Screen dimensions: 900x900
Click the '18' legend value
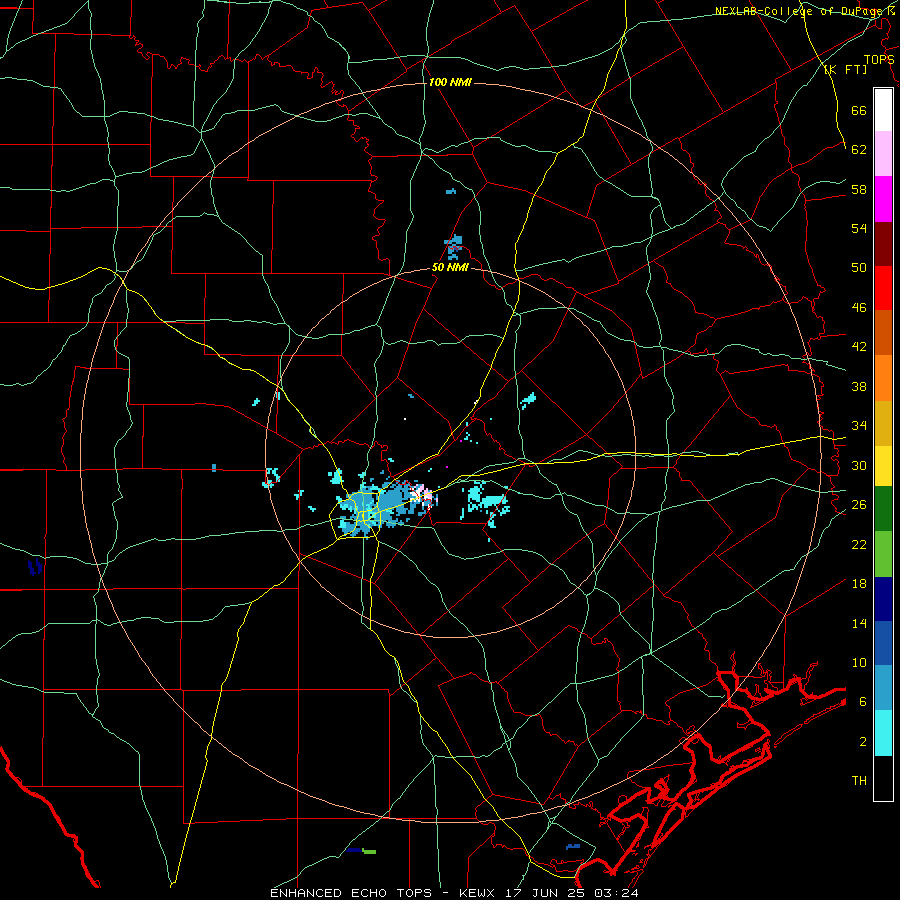click(859, 584)
